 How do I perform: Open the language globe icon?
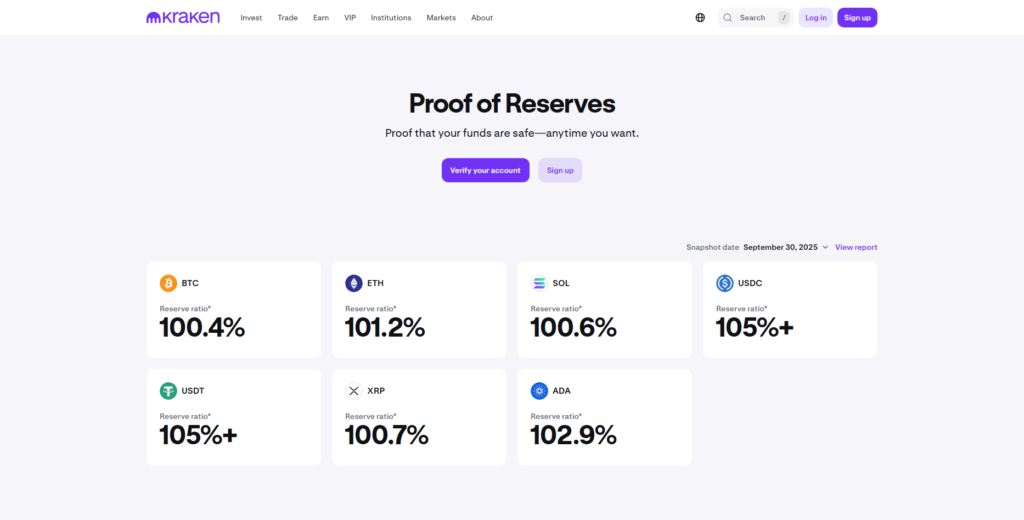[x=700, y=18]
